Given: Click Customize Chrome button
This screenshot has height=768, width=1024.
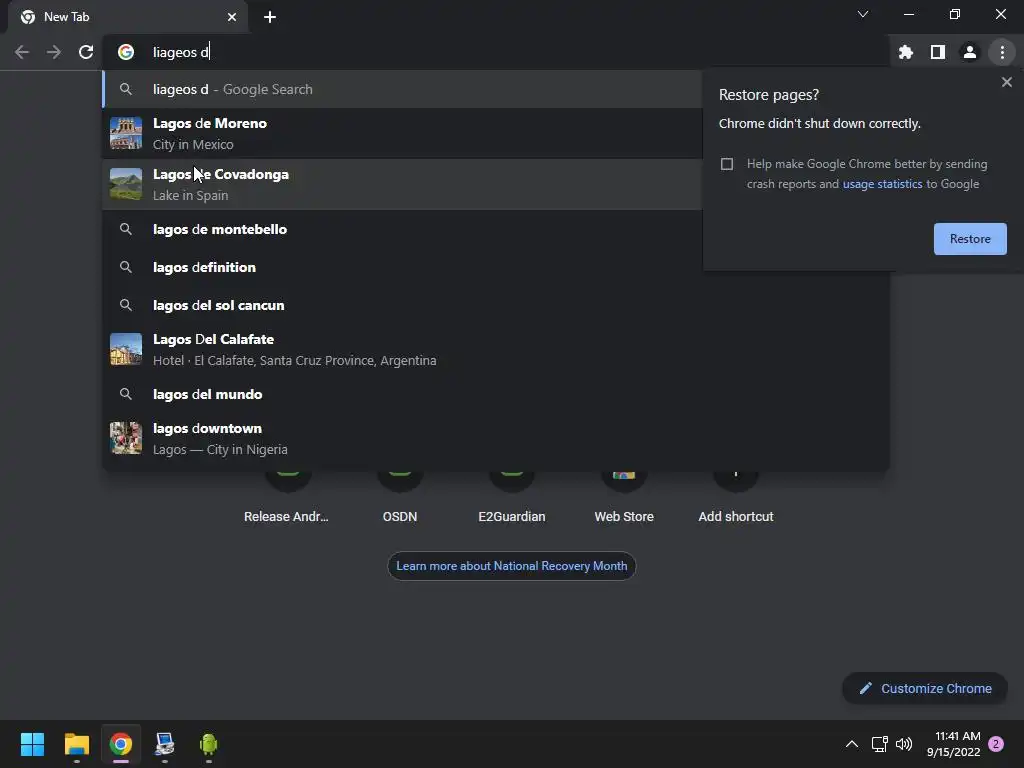Looking at the screenshot, I should pos(925,688).
